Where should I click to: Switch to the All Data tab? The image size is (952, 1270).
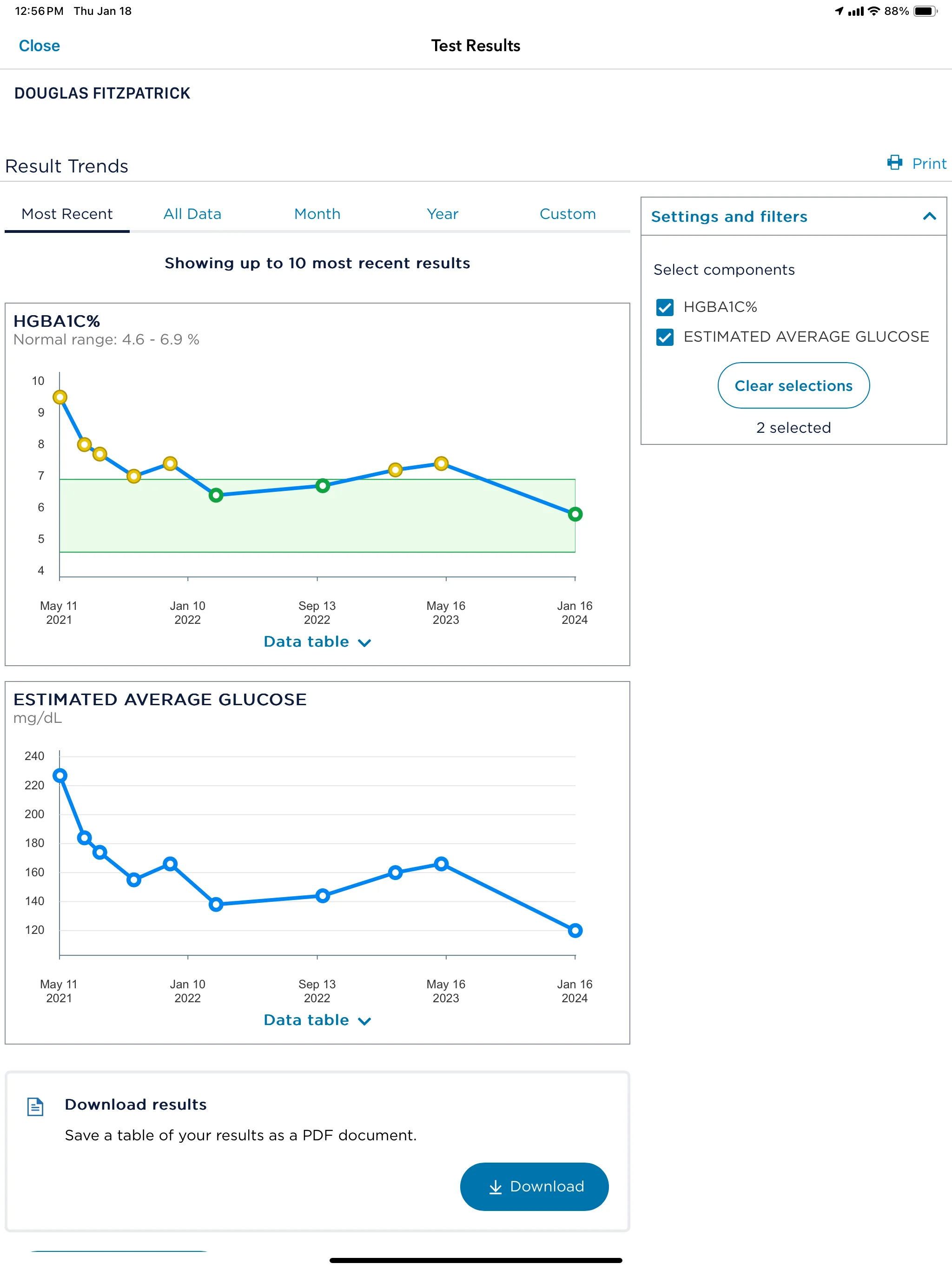192,214
